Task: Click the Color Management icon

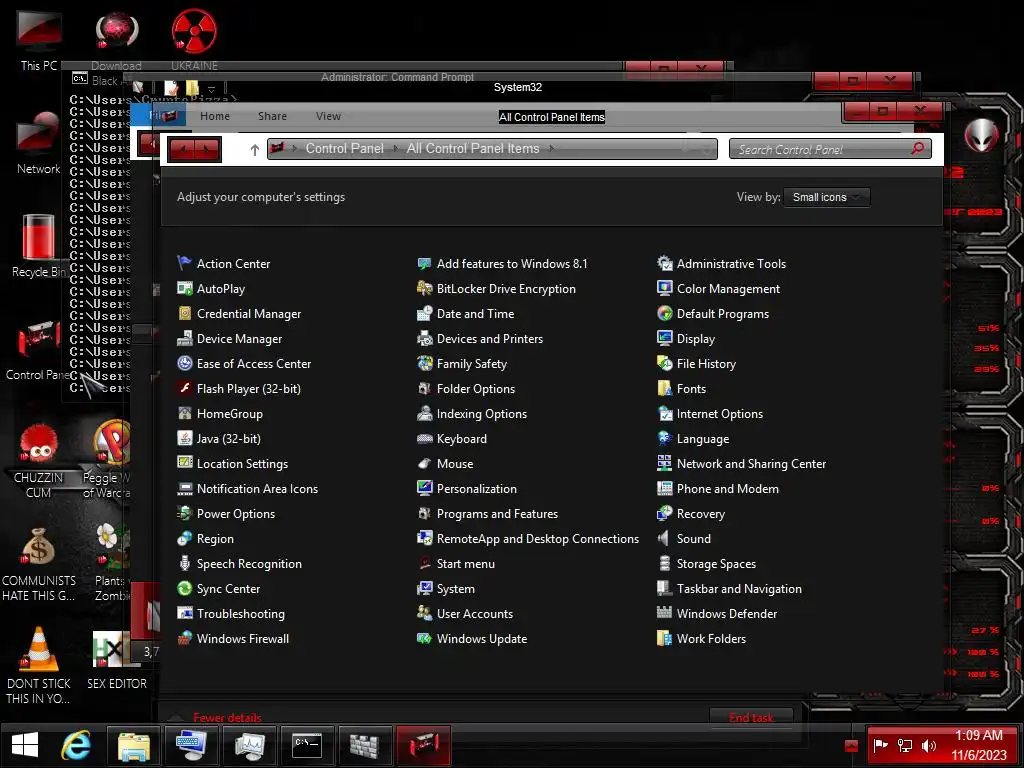Action: pyautogui.click(x=665, y=288)
